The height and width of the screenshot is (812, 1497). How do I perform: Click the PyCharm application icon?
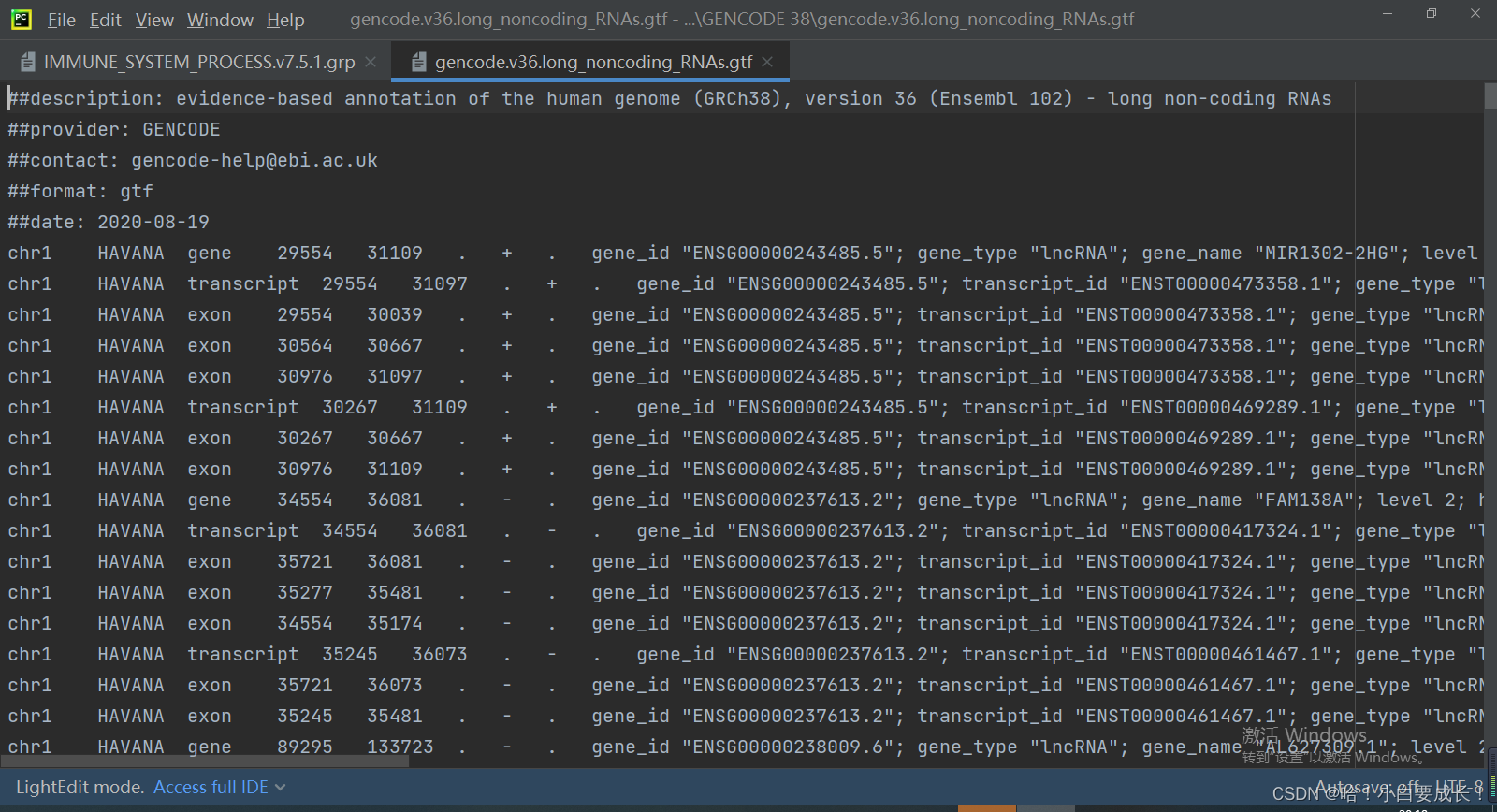coord(21,19)
